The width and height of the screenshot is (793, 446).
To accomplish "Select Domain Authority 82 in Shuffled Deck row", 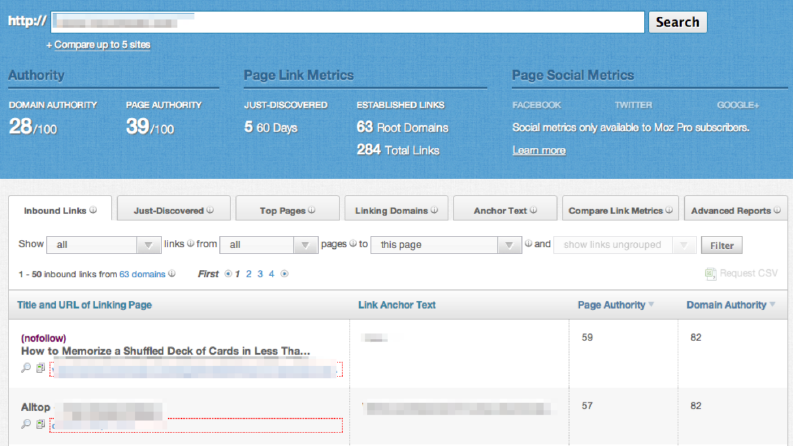I will pyautogui.click(x=696, y=337).
